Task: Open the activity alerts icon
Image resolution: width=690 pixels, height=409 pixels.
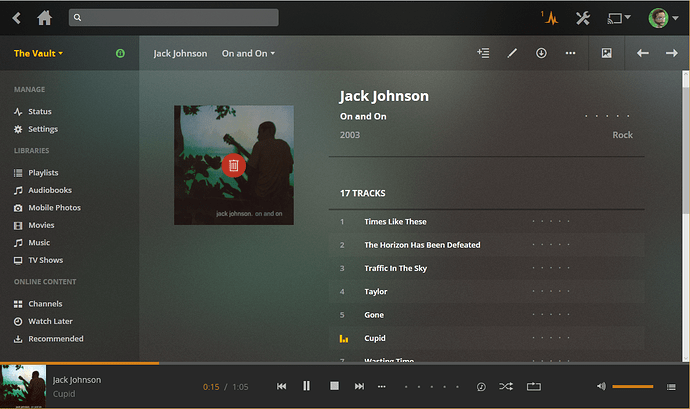Action: pyautogui.click(x=550, y=18)
